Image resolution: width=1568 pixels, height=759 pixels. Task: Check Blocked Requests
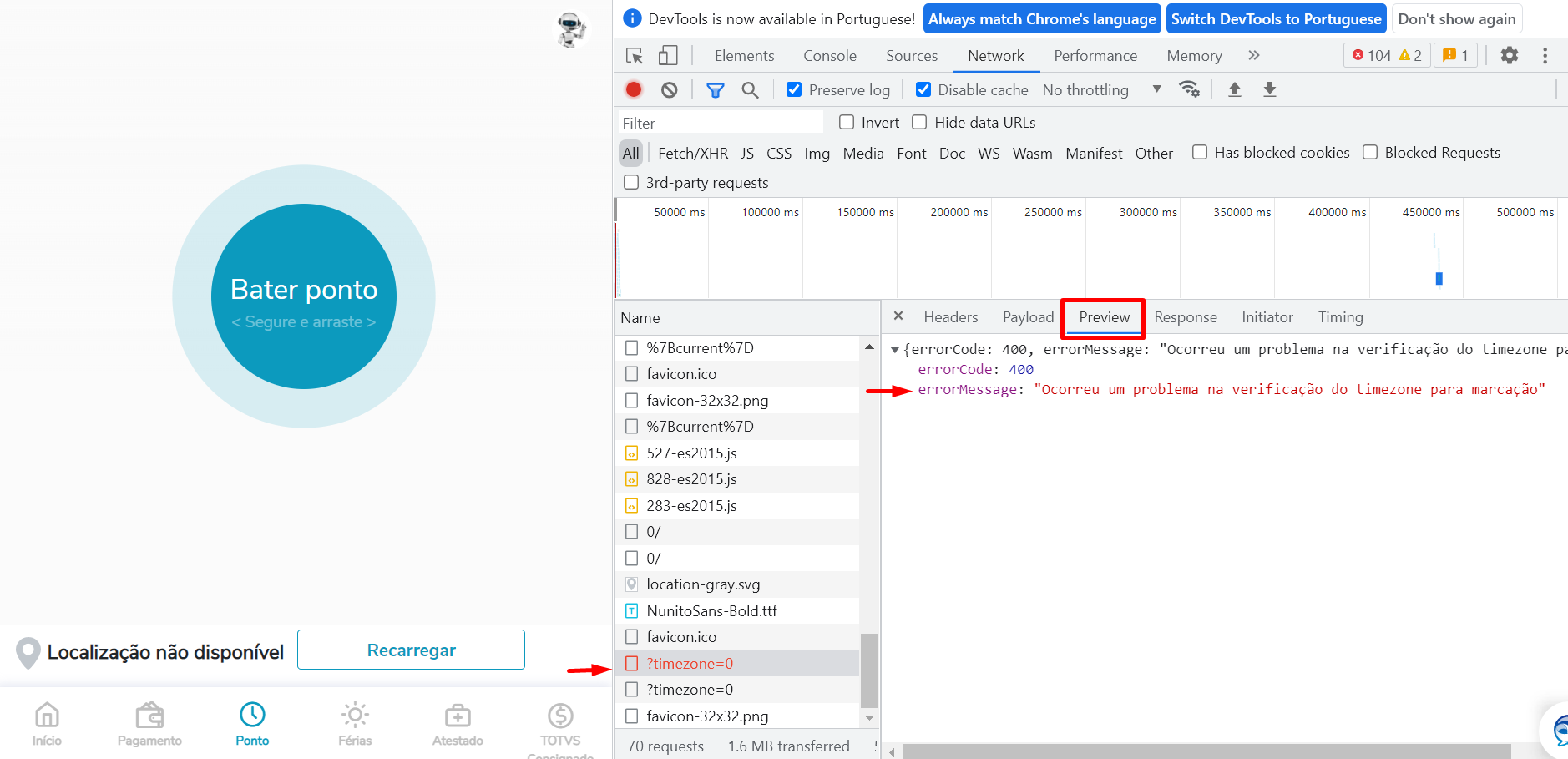pos(1370,152)
